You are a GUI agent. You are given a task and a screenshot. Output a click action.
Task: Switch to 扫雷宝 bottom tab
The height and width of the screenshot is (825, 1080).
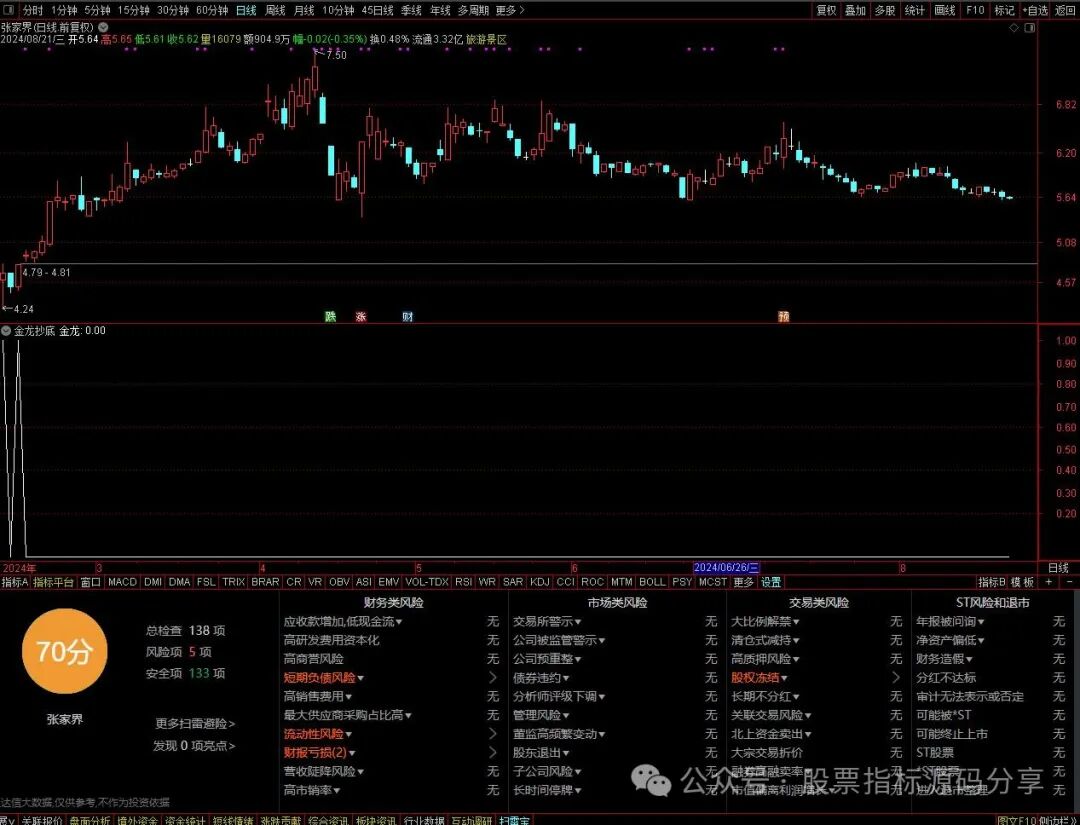point(515,820)
